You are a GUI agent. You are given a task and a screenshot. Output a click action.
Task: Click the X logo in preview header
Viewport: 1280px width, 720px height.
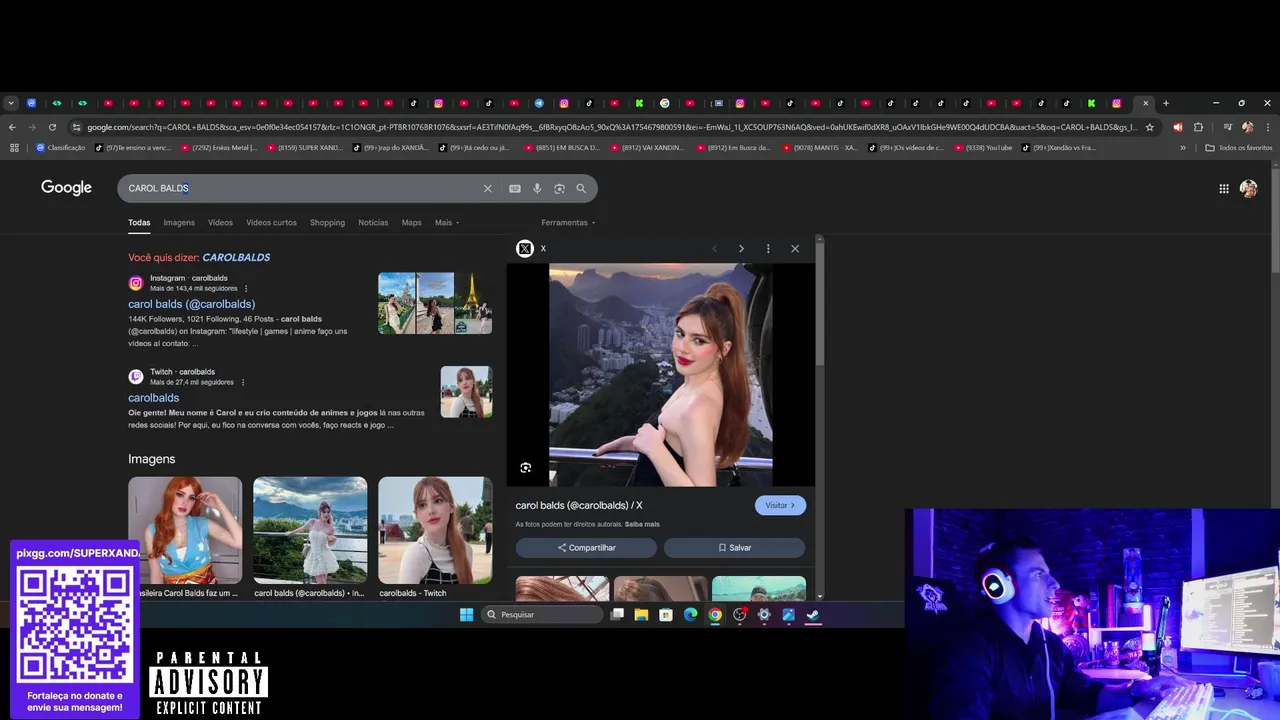click(524, 248)
